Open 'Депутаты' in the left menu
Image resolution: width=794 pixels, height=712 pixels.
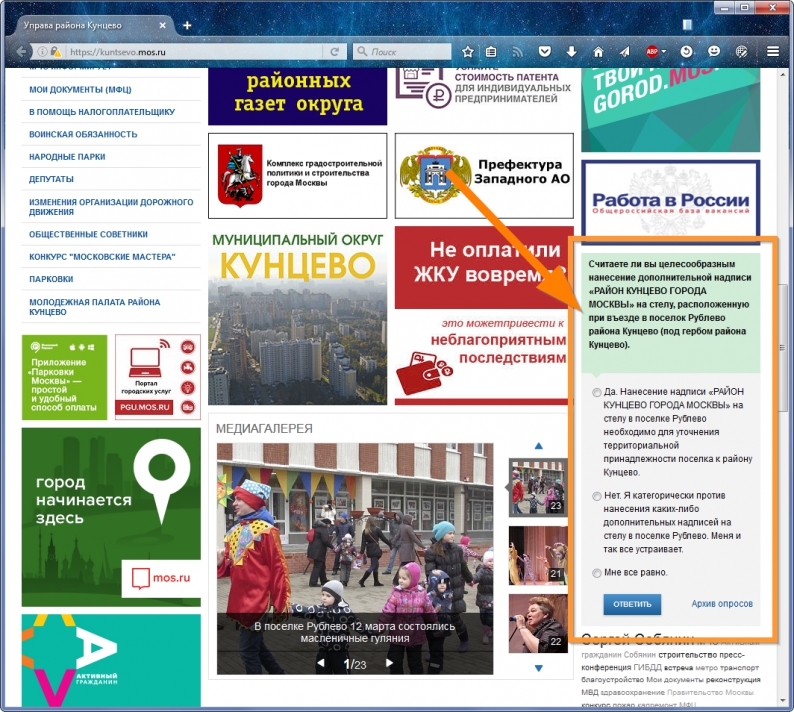point(51,179)
